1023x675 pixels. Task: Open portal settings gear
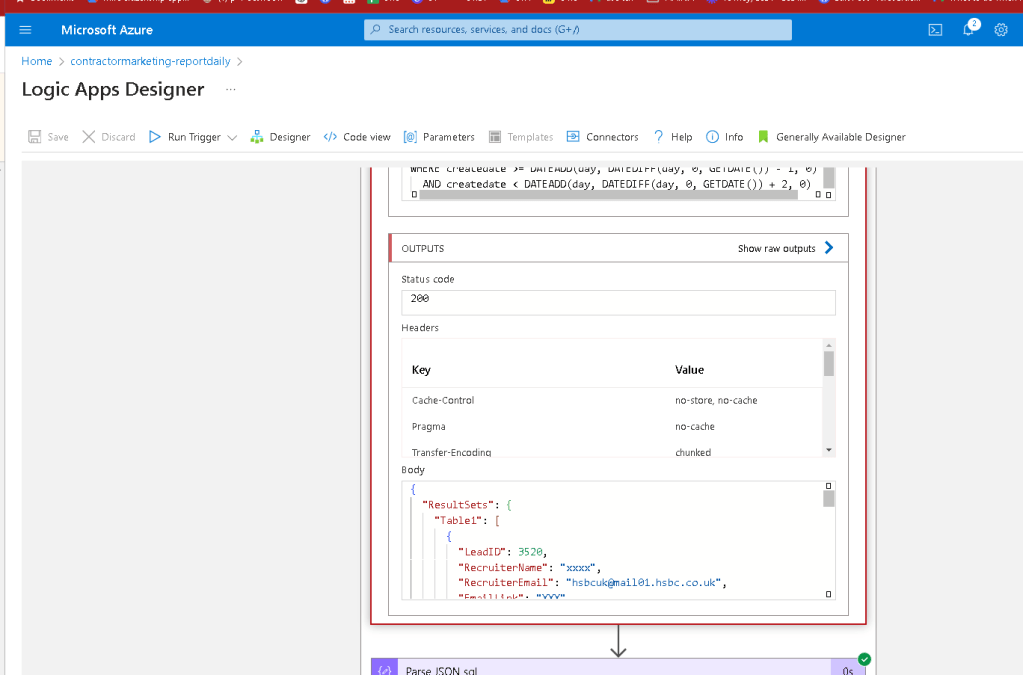point(1001,30)
